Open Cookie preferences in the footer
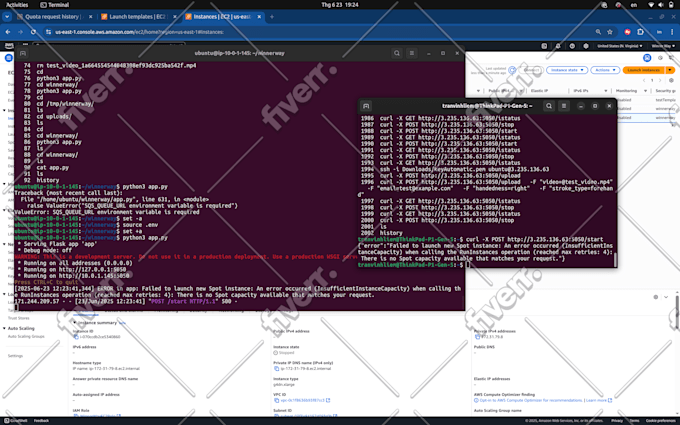The width and height of the screenshot is (680, 425). tap(662, 421)
